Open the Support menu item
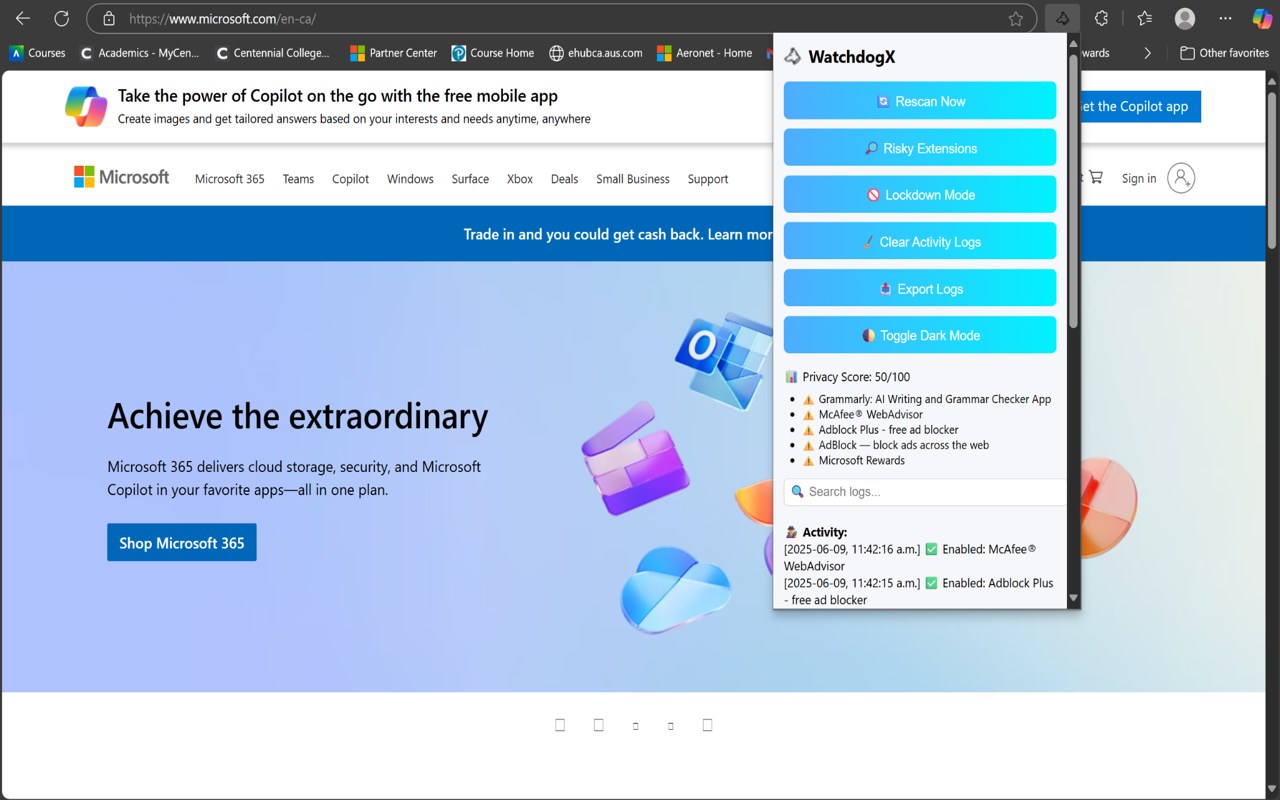The width and height of the screenshot is (1280, 800). (708, 179)
